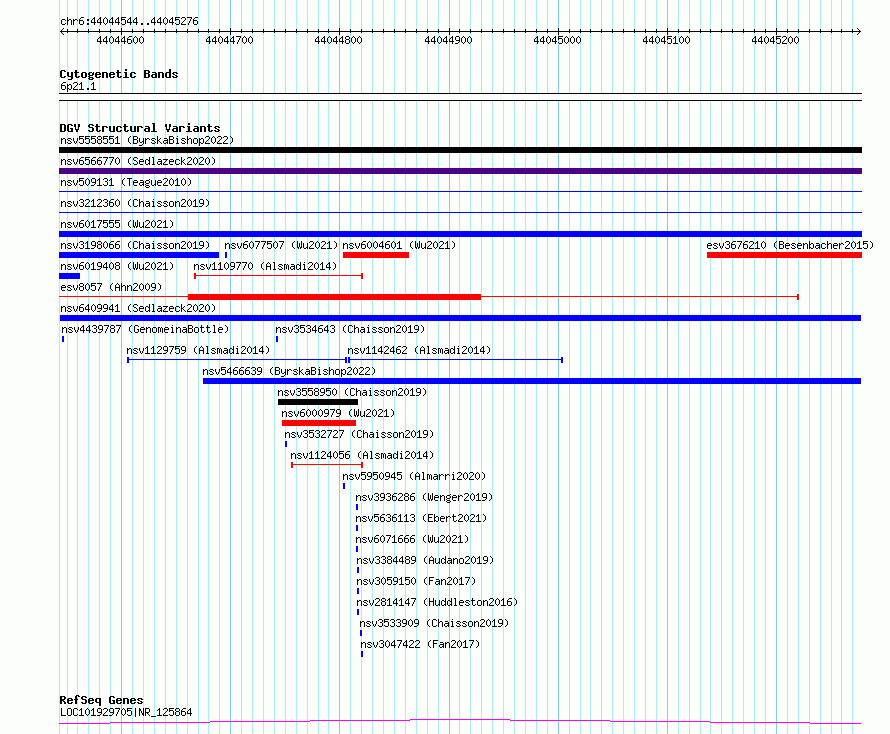
Task: Open the nsv3198066 (Chaisson2019) label
Action: coord(135,245)
